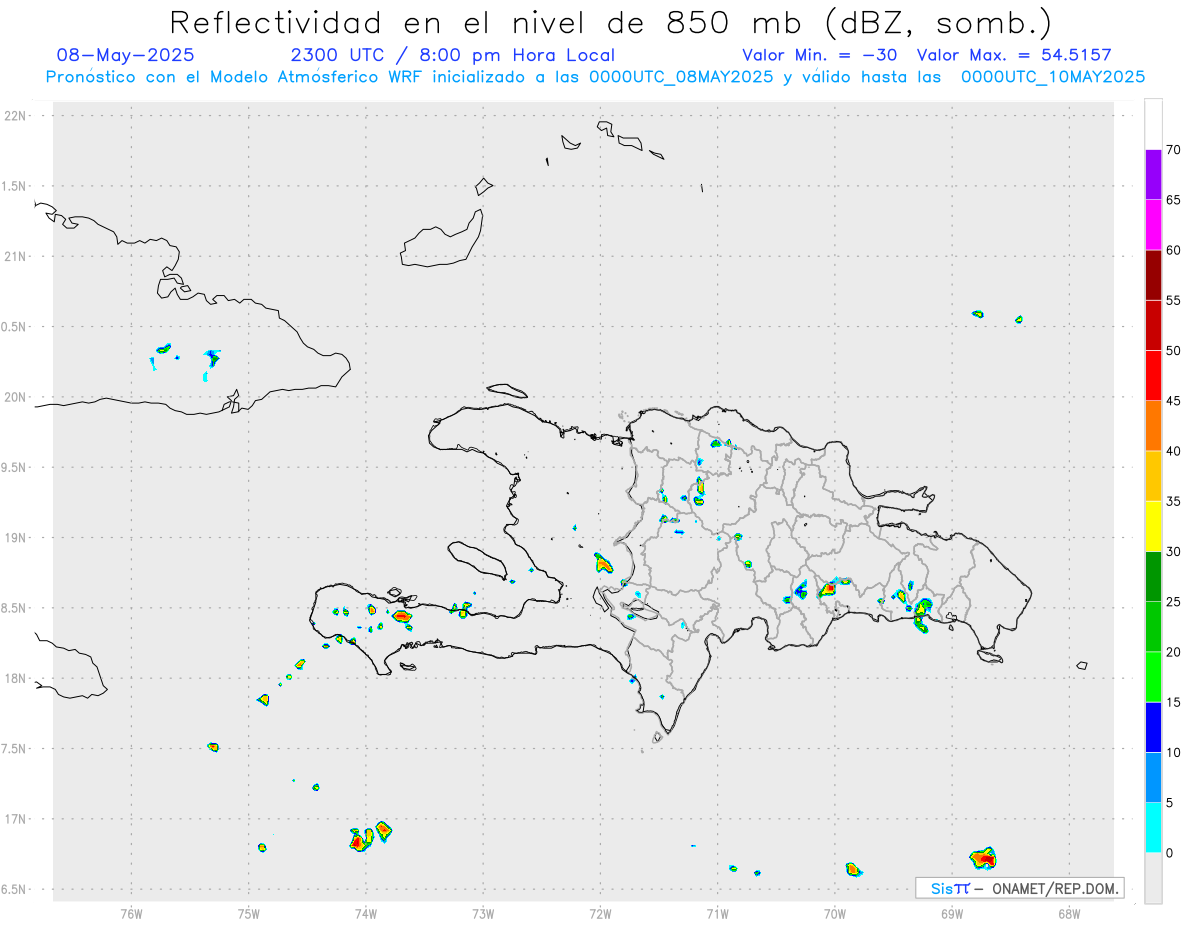Click the '5' colorbar tick label

[x=1169, y=803]
